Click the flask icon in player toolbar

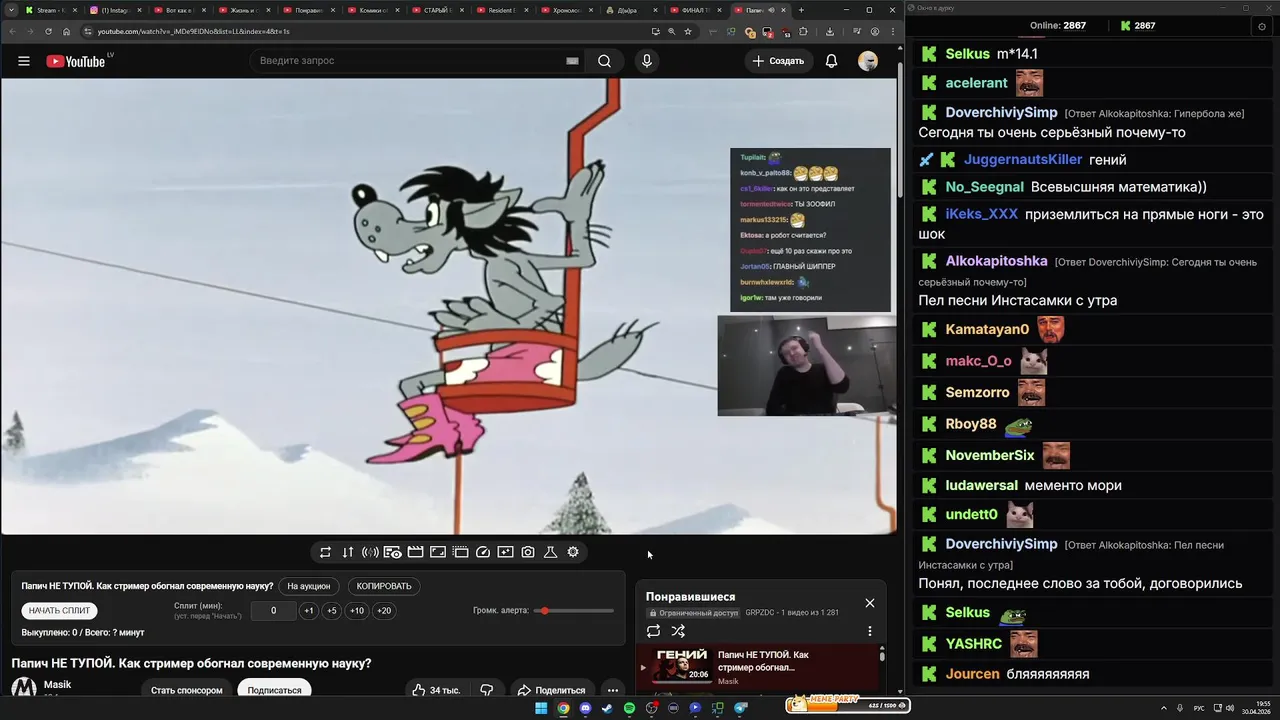(550, 552)
